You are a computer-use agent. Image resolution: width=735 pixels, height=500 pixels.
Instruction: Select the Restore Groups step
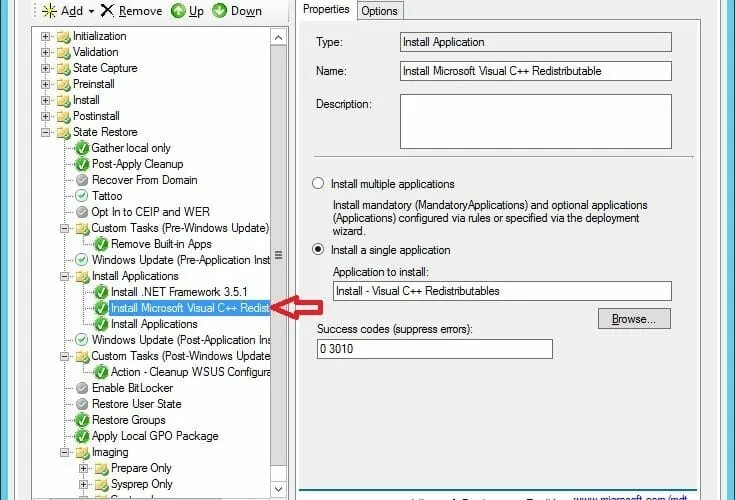[128, 420]
